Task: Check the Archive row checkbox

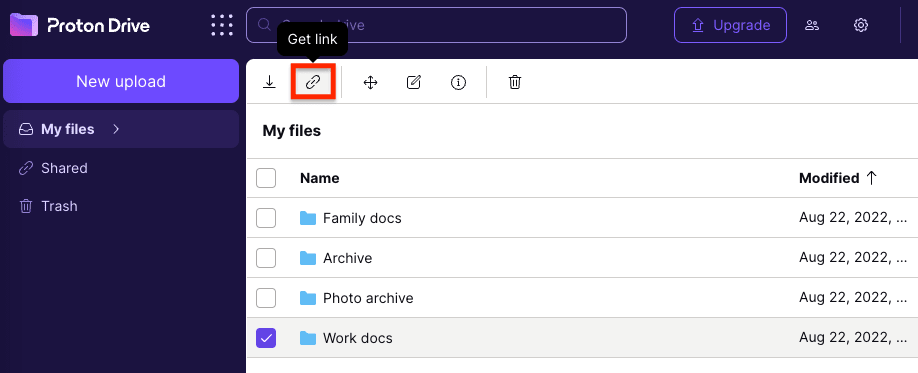Action: pos(266,258)
